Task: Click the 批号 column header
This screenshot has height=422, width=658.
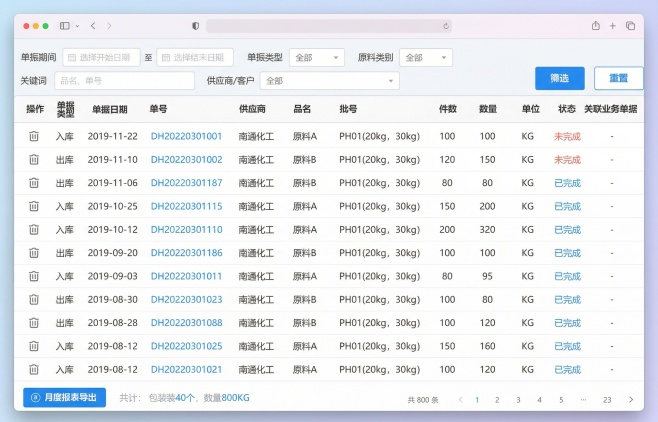Action: click(348, 109)
